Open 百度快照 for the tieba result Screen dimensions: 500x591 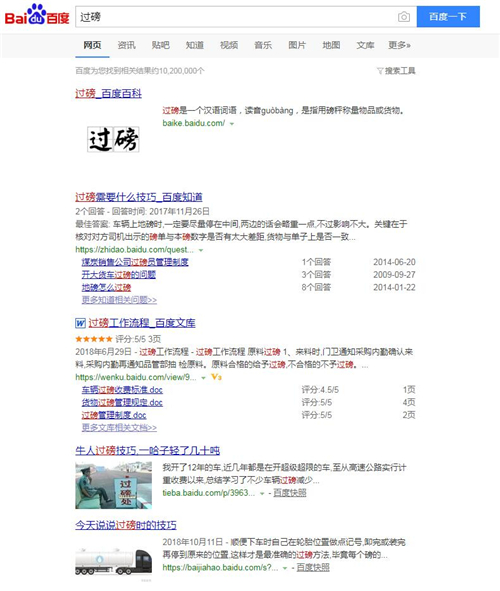(x=290, y=493)
